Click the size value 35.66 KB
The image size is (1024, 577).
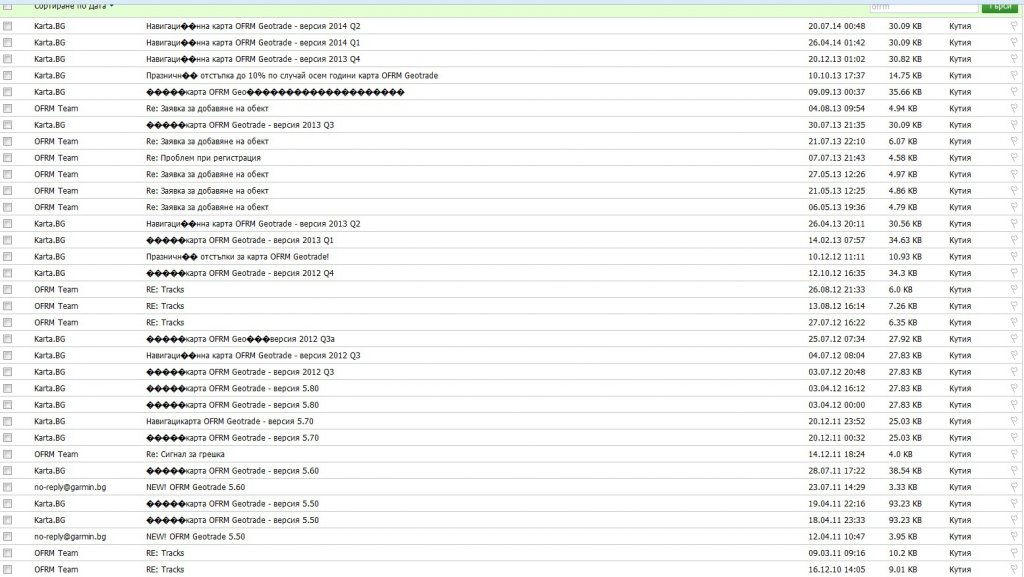[905, 92]
